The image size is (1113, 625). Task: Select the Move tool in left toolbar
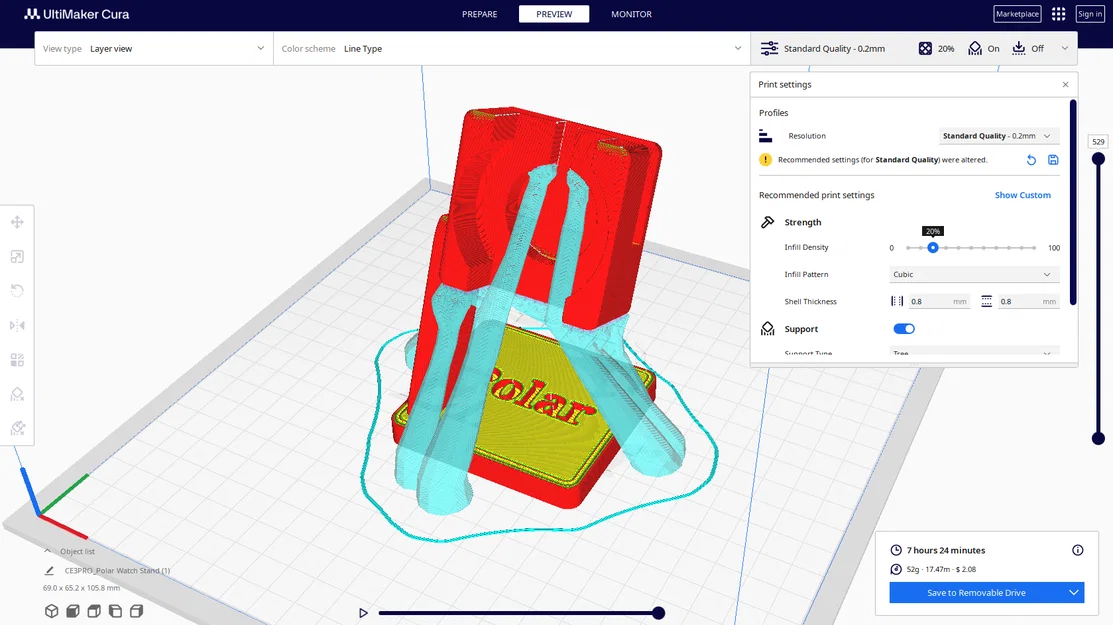pos(17,222)
